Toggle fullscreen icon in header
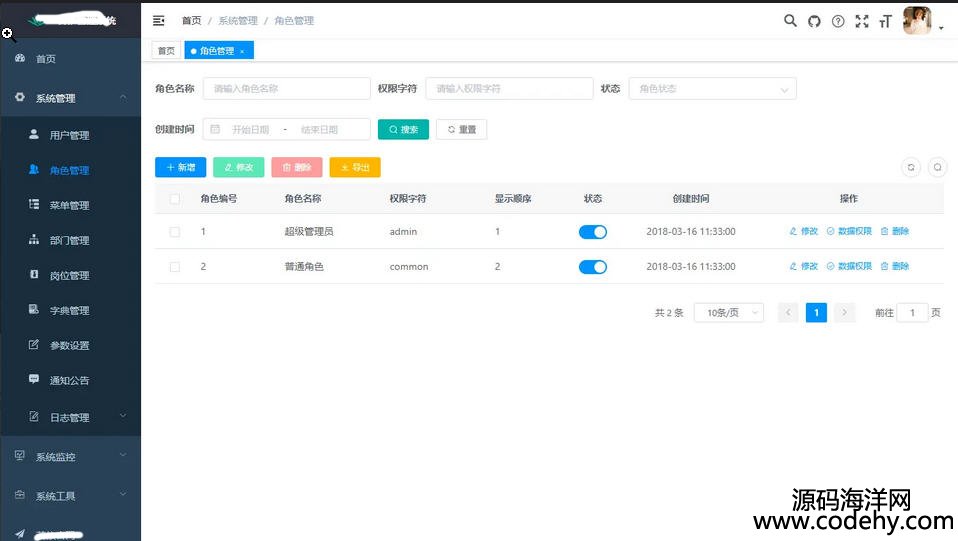Image resolution: width=958 pixels, height=541 pixels. pyautogui.click(x=861, y=21)
